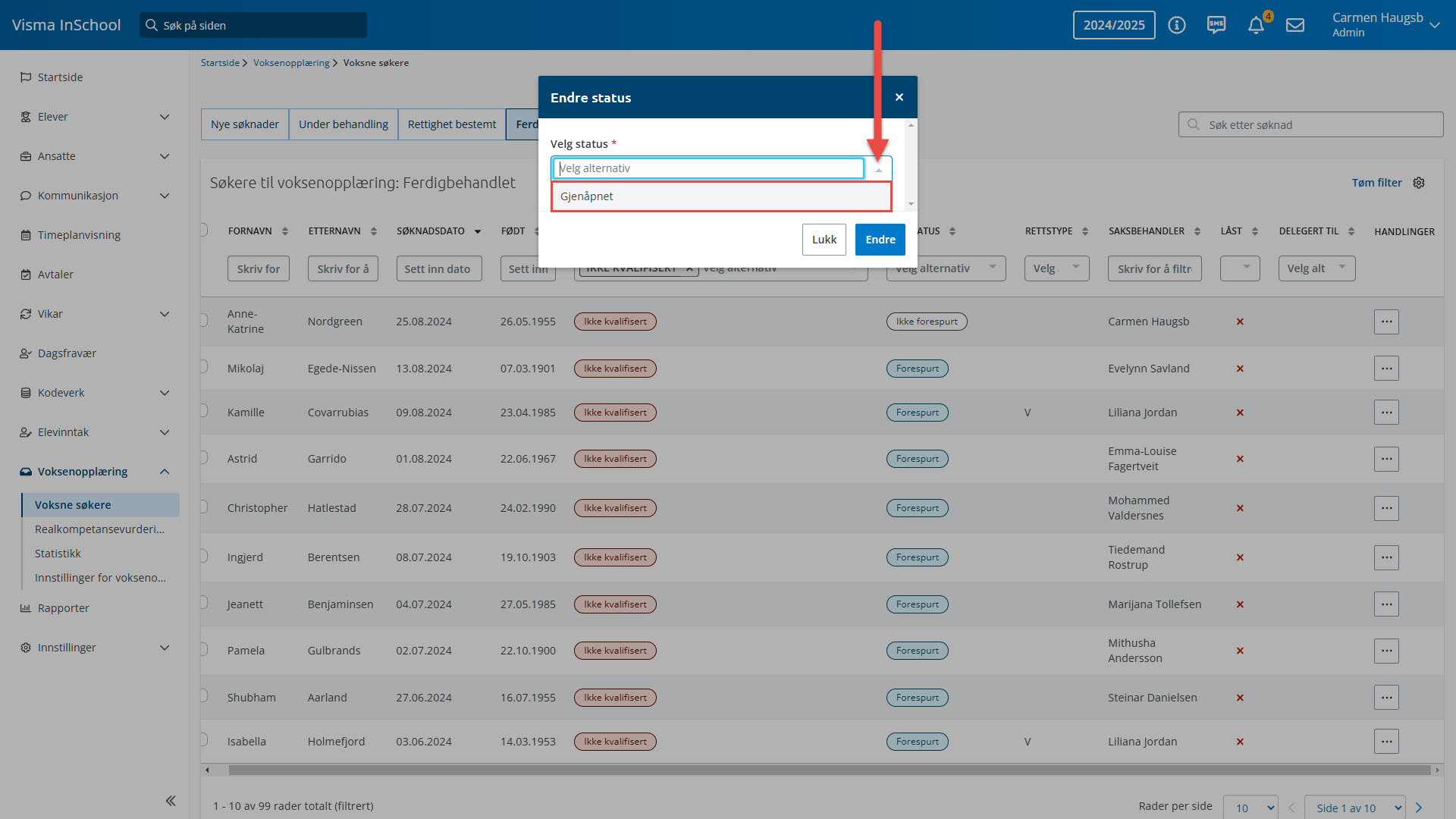The height and width of the screenshot is (819, 1456).
Task: Select row checkbox for Anne-Katrine Nordgreen
Action: (203, 320)
